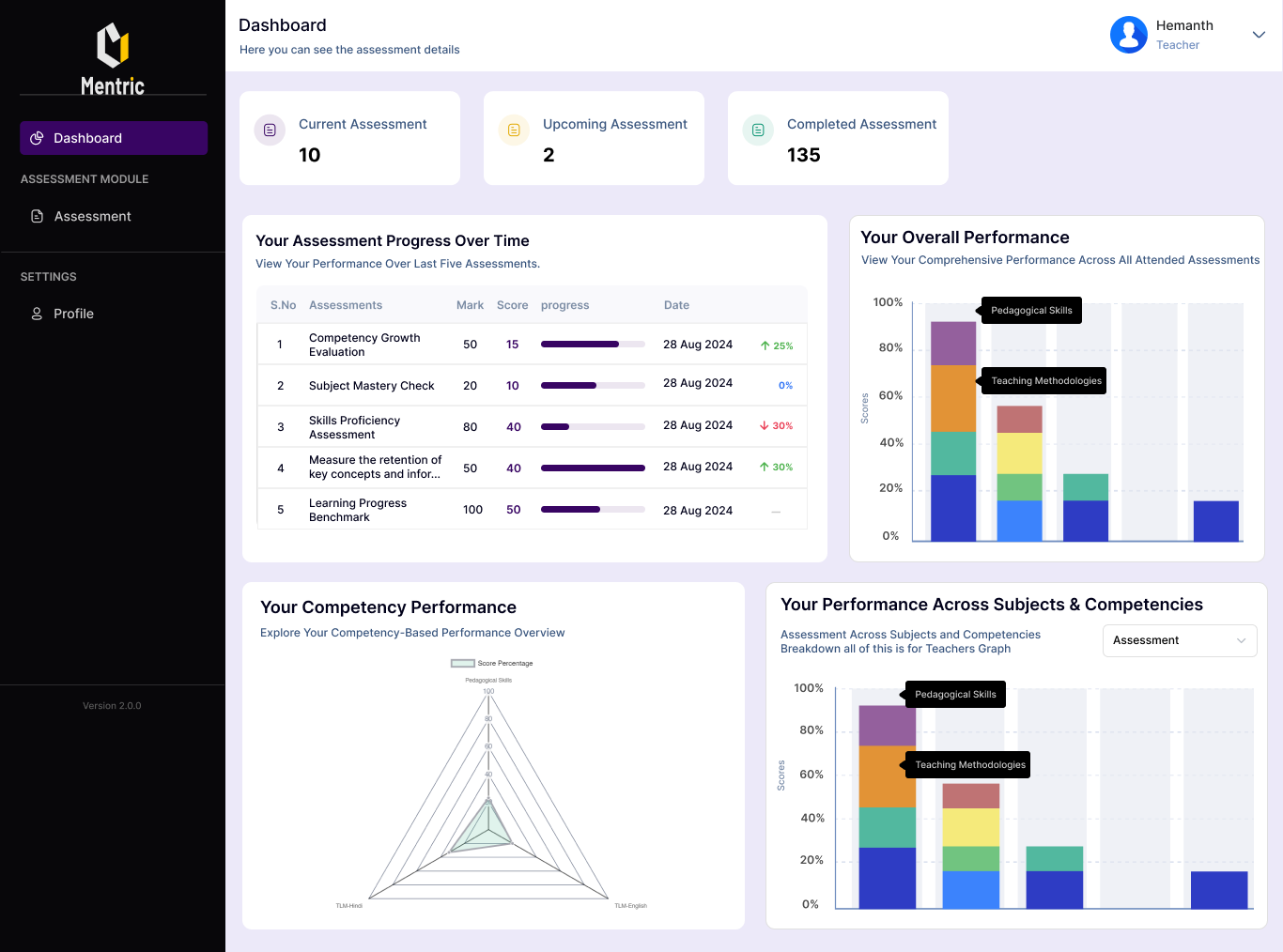This screenshot has width=1283, height=952.
Task: Open the Assessment dropdown in subjects chart
Action: pyautogui.click(x=1179, y=640)
